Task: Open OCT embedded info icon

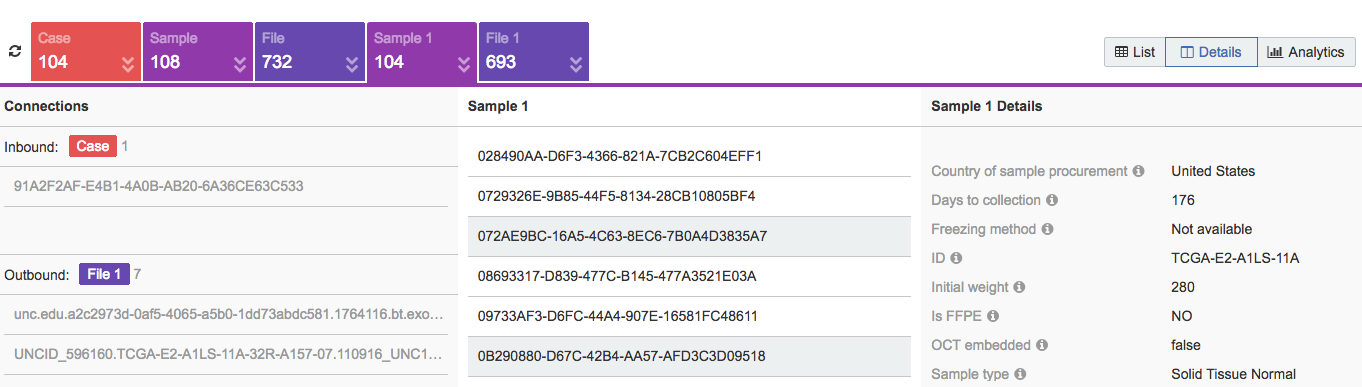Action: tap(1041, 345)
